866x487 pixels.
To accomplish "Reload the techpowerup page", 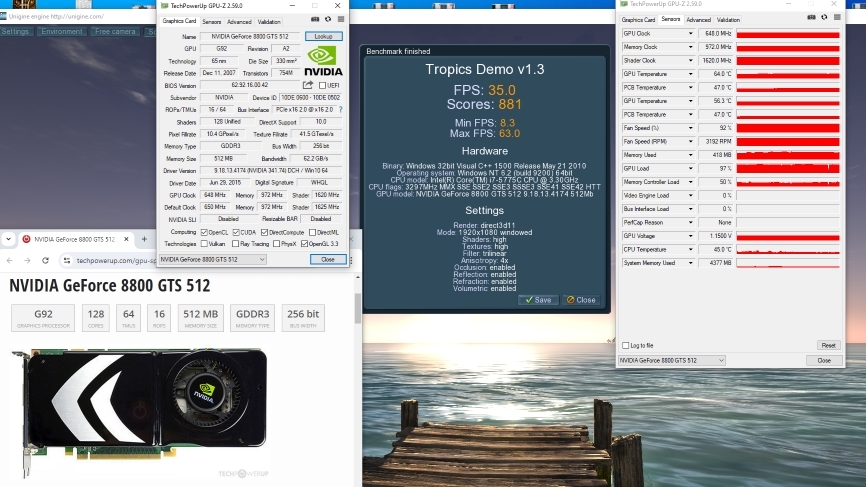I will (x=45, y=260).
